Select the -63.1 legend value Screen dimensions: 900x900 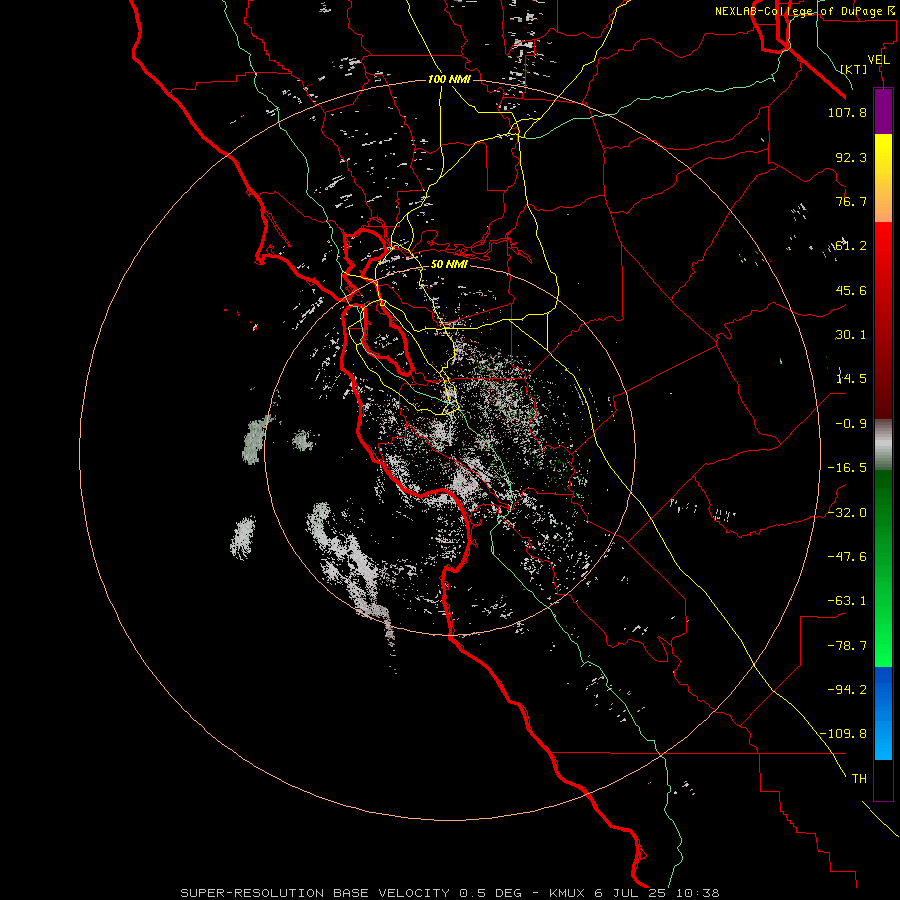pos(847,601)
